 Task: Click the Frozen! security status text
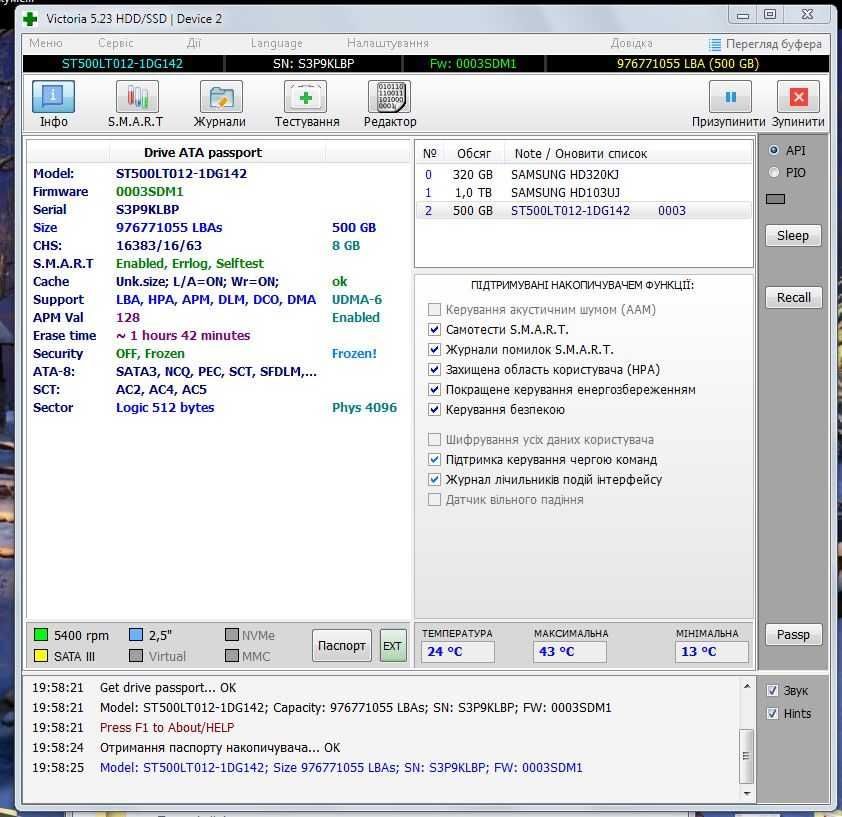[x=354, y=353]
